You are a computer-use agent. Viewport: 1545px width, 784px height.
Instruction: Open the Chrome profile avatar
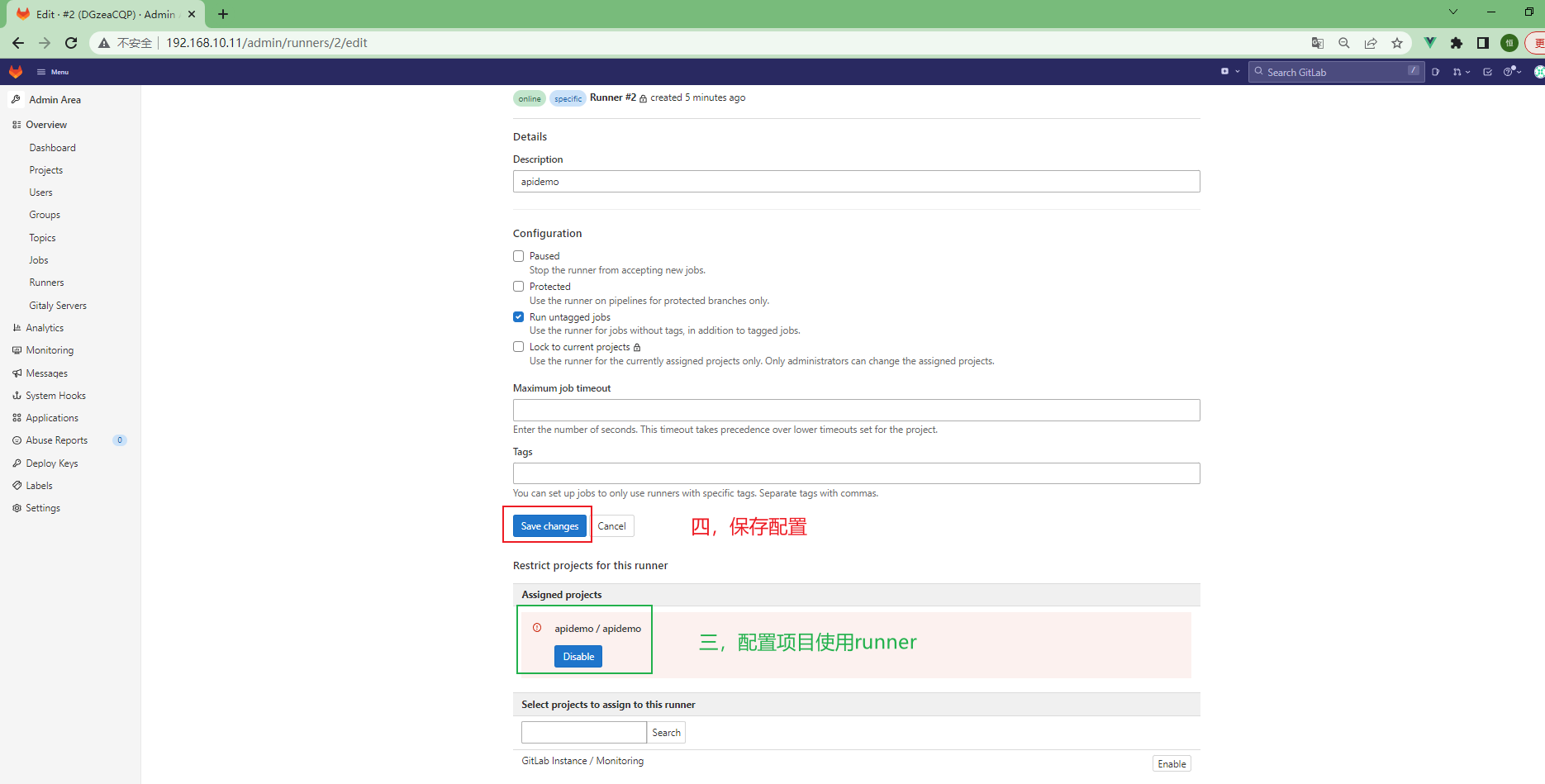coord(1509,43)
